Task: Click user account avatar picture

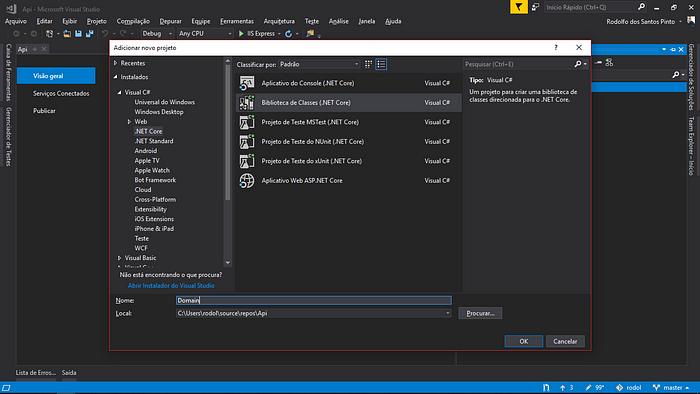Action: pos(692,21)
